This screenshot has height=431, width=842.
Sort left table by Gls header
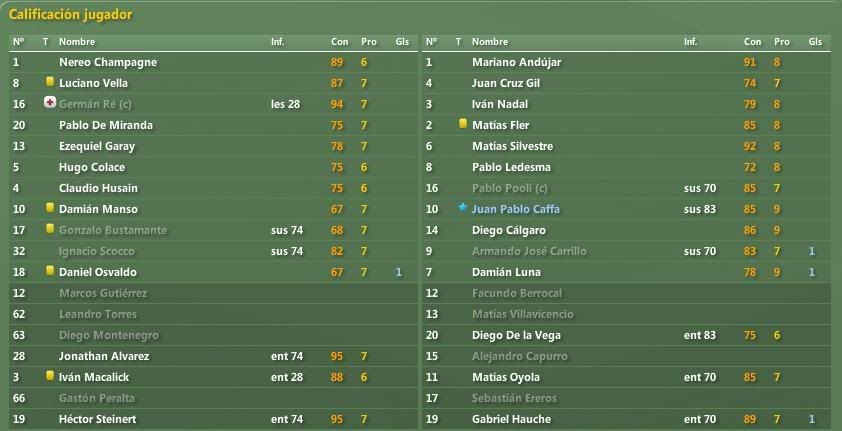402,42
